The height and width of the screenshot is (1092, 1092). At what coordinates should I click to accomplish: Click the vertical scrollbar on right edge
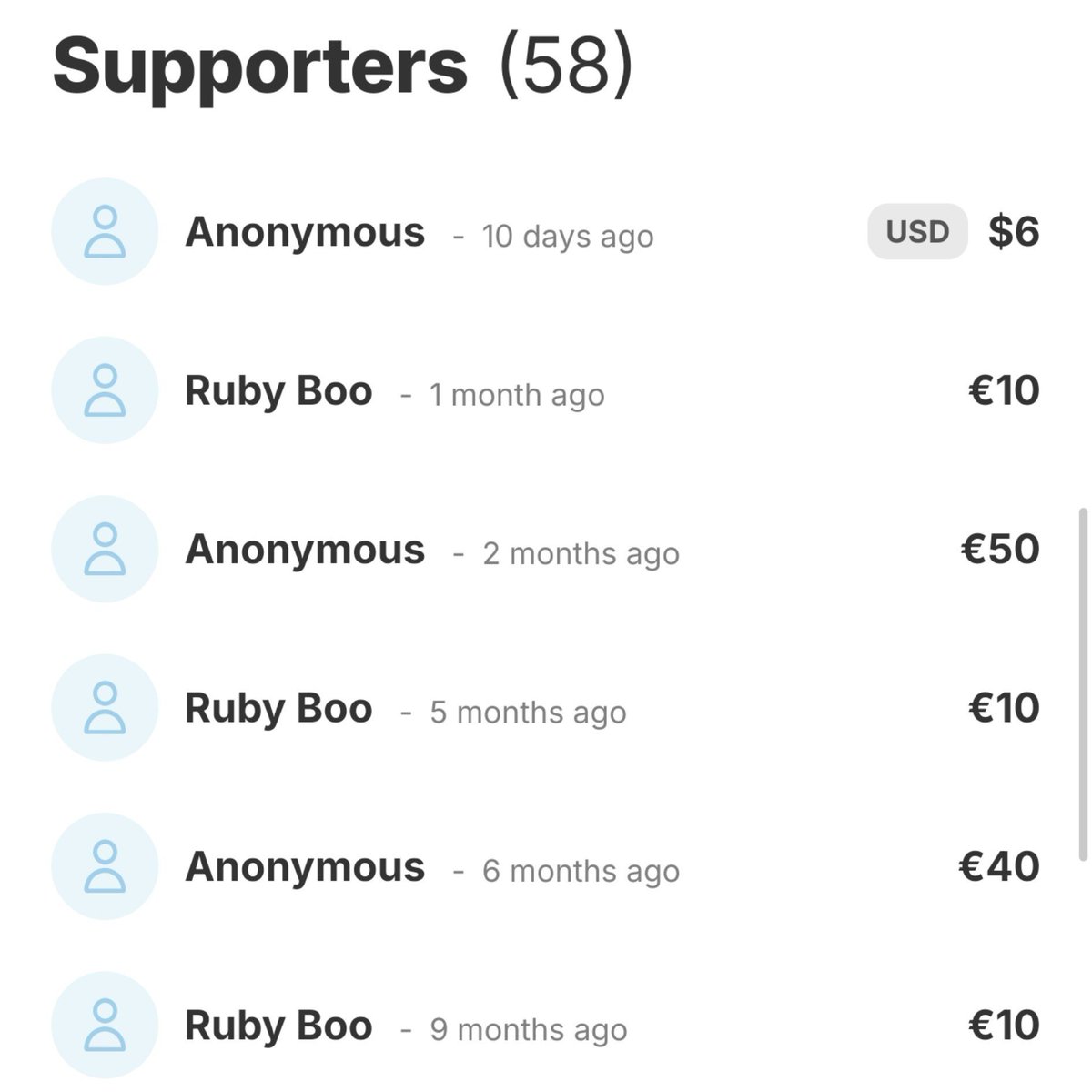(x=1082, y=684)
